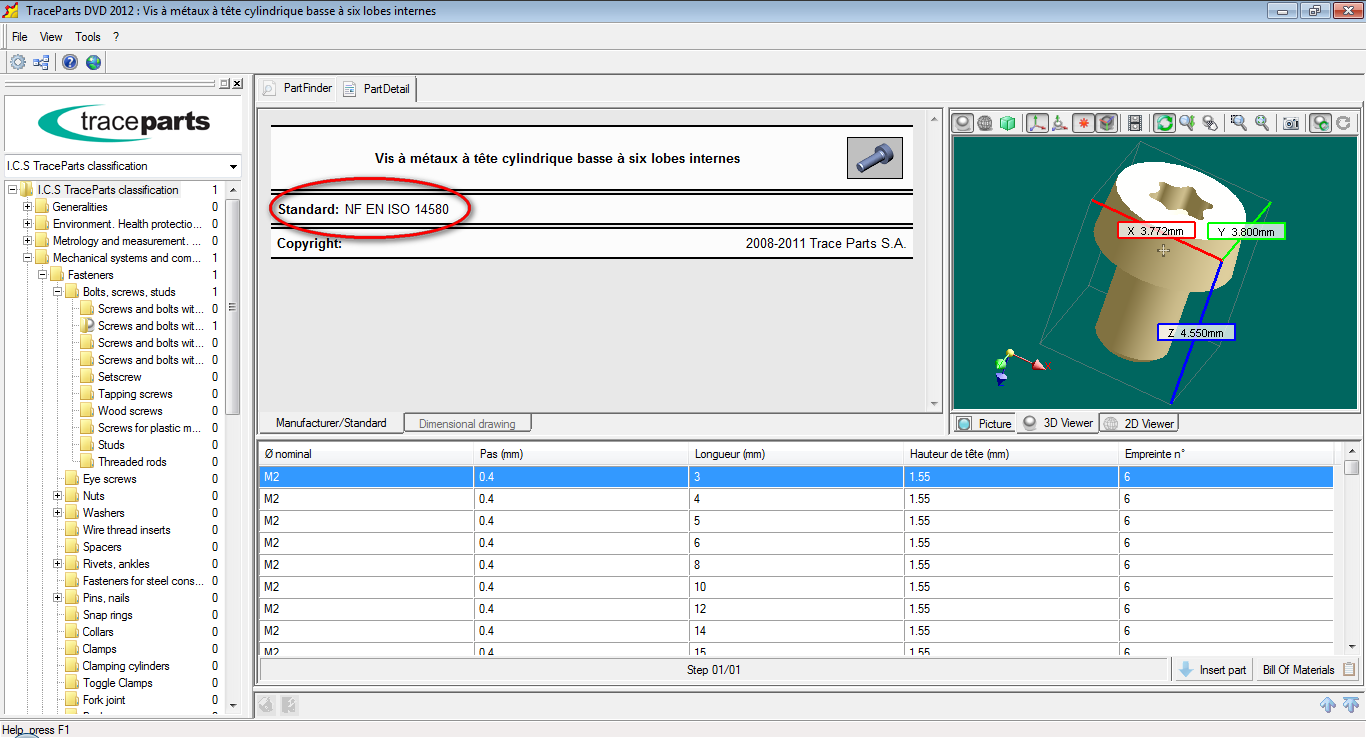Close the classification side panel
Screen dimensions: 1366x738
(x=238, y=84)
